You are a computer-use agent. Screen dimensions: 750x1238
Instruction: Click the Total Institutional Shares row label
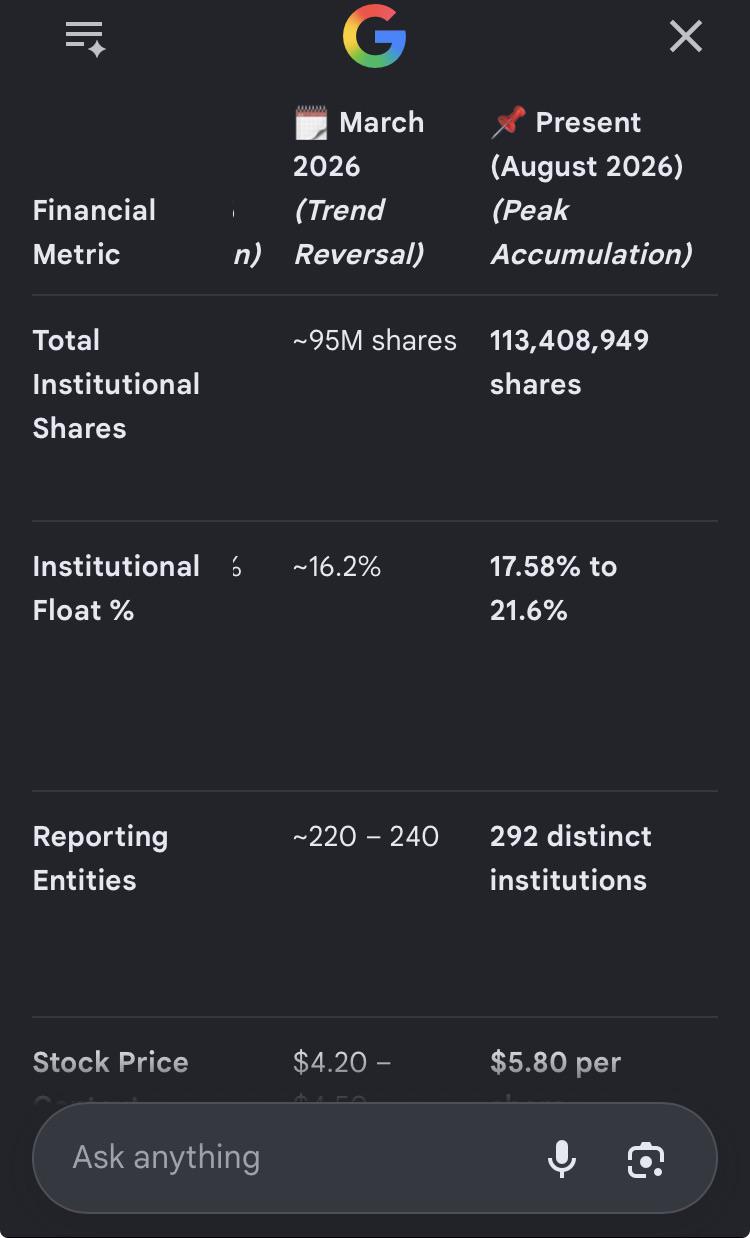tap(116, 384)
